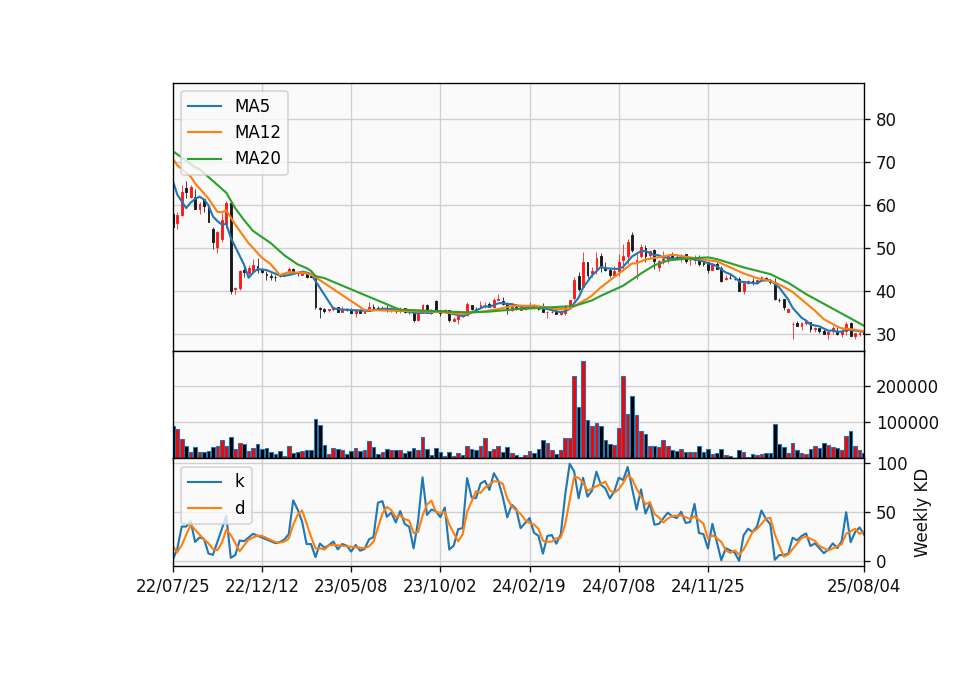The height and width of the screenshot is (690, 960).
Task: Click the price axis value 70
Action: click(886, 163)
